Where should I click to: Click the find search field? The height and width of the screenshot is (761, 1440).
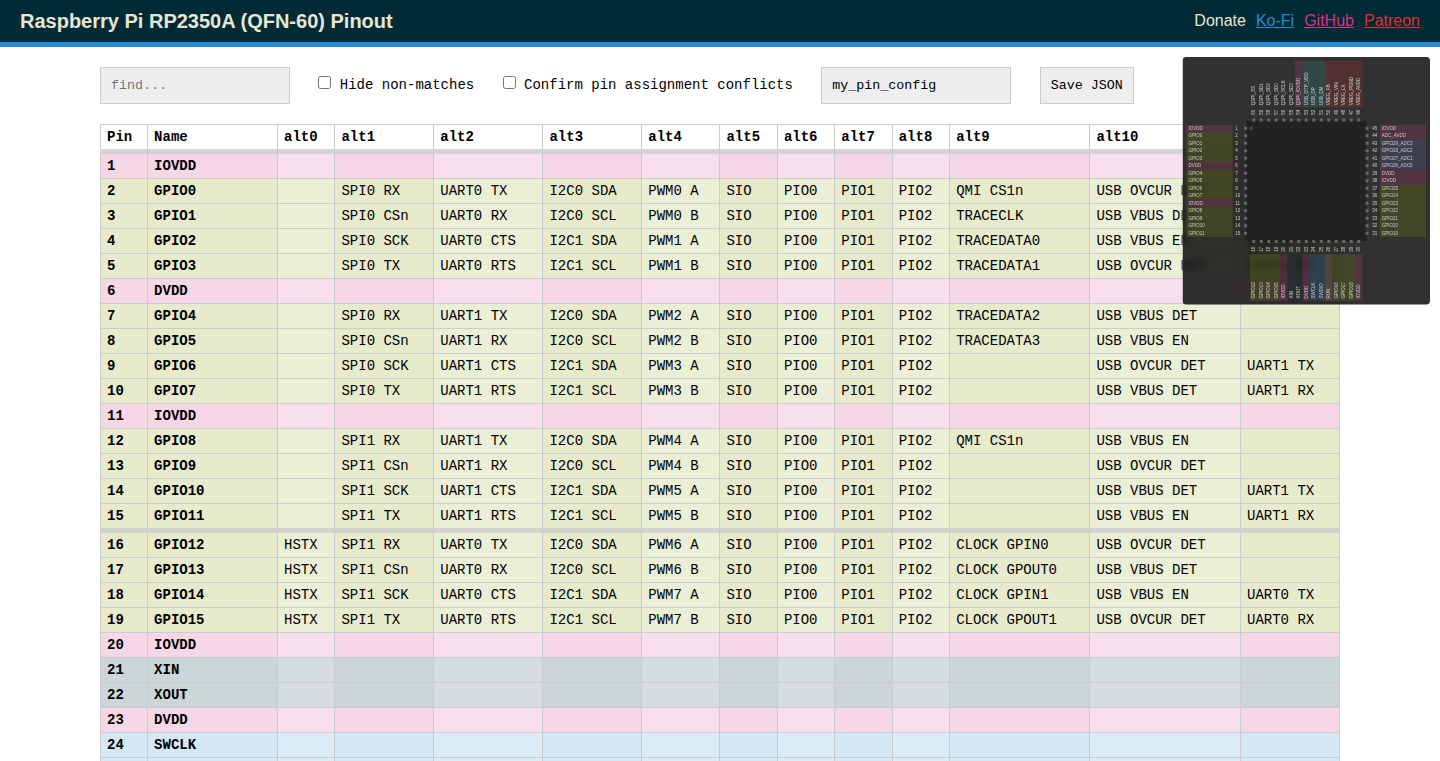[195, 85]
